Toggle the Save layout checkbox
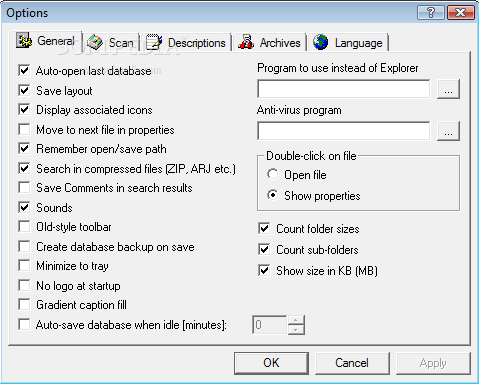This screenshot has width=479, height=384. pyautogui.click(x=24, y=90)
